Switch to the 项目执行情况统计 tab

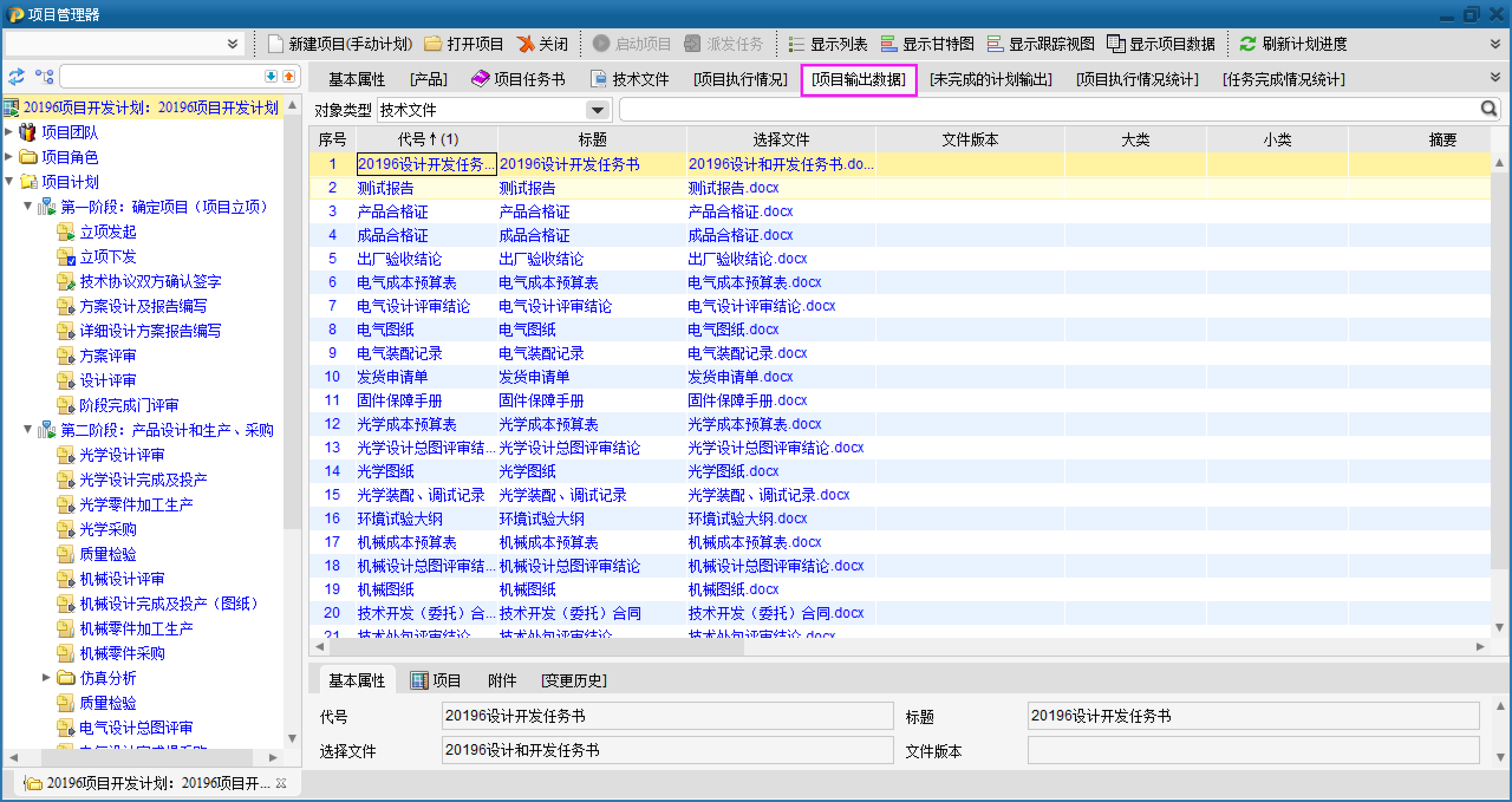[1137, 79]
